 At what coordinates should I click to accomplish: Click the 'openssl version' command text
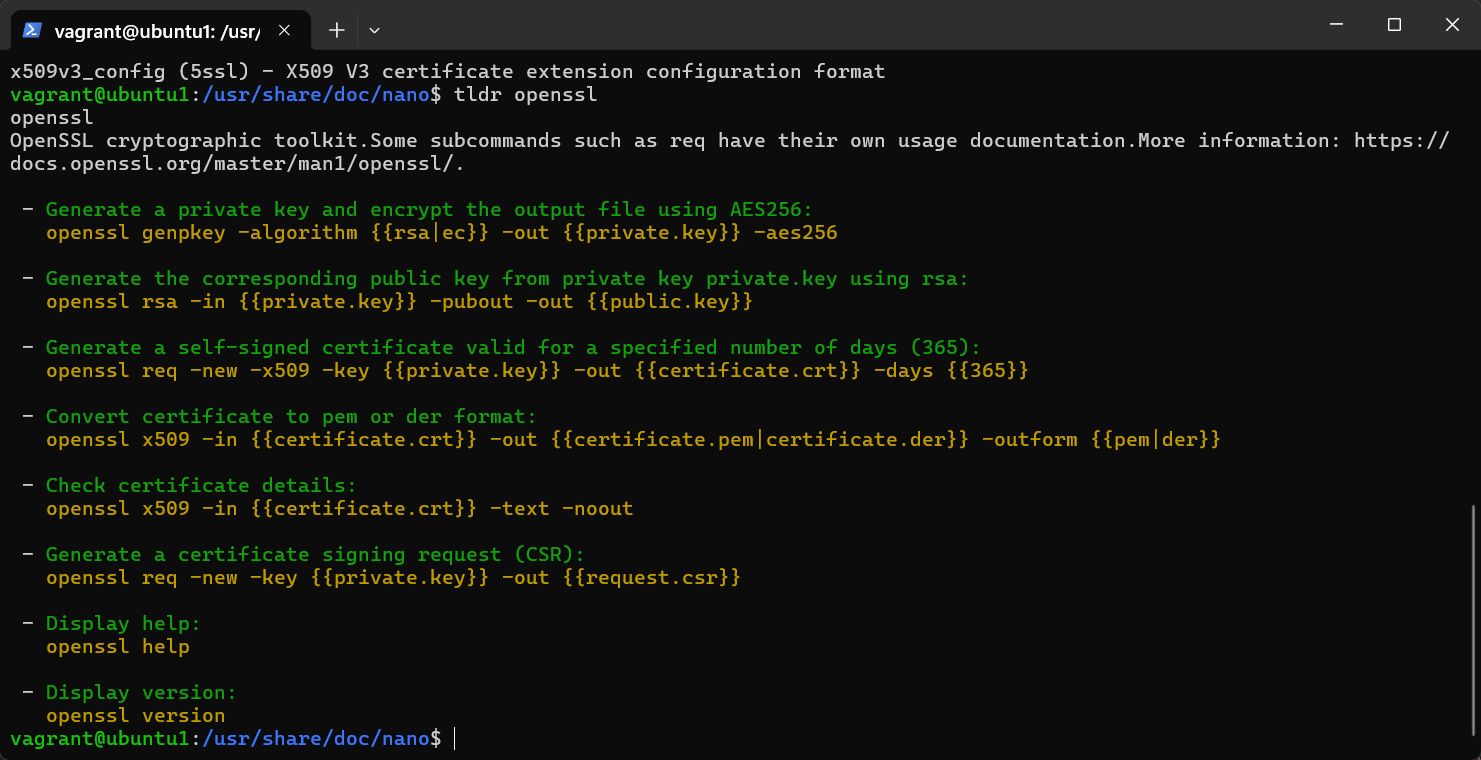(135, 716)
